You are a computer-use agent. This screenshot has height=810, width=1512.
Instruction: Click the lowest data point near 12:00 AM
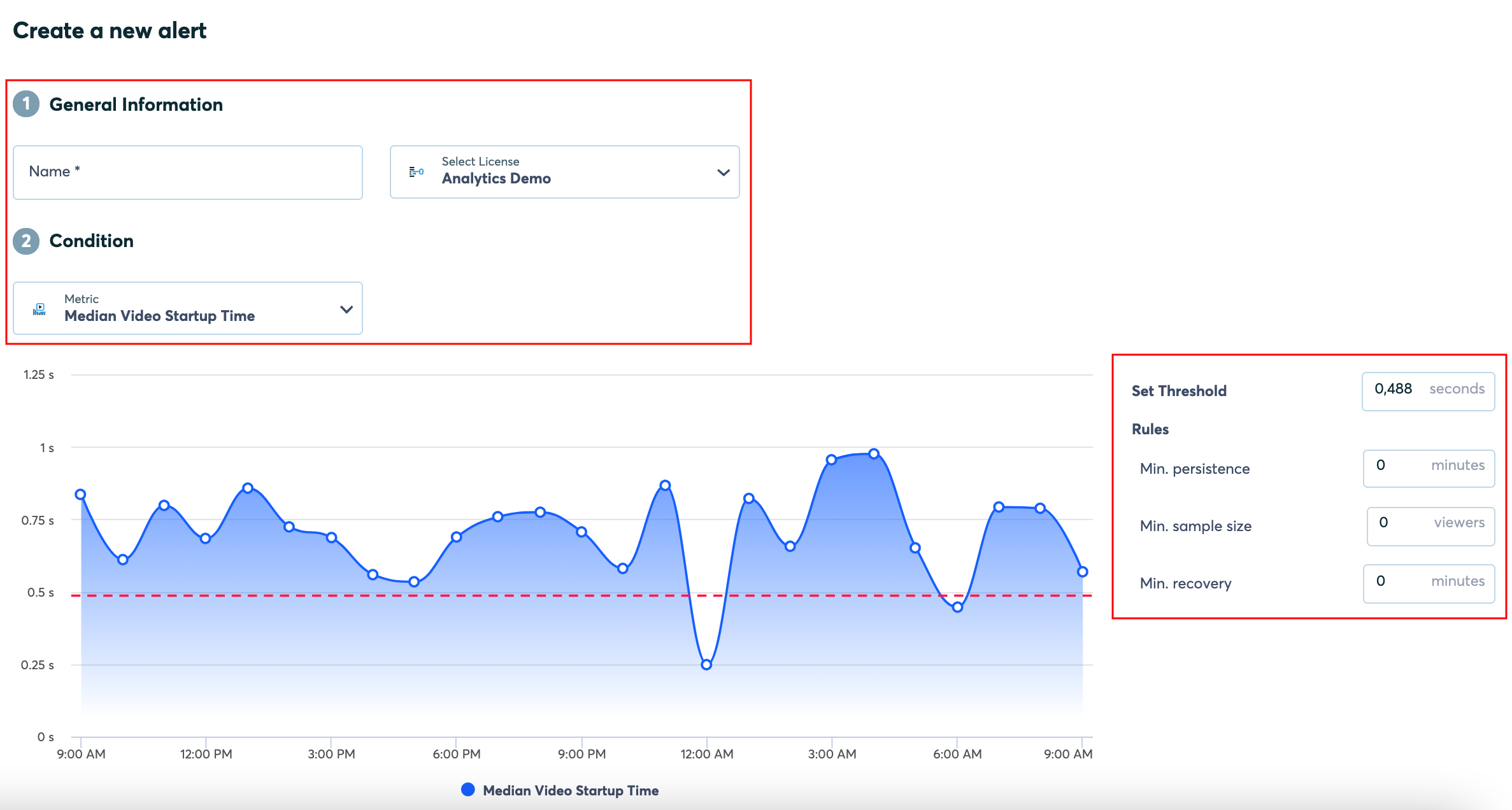click(706, 664)
